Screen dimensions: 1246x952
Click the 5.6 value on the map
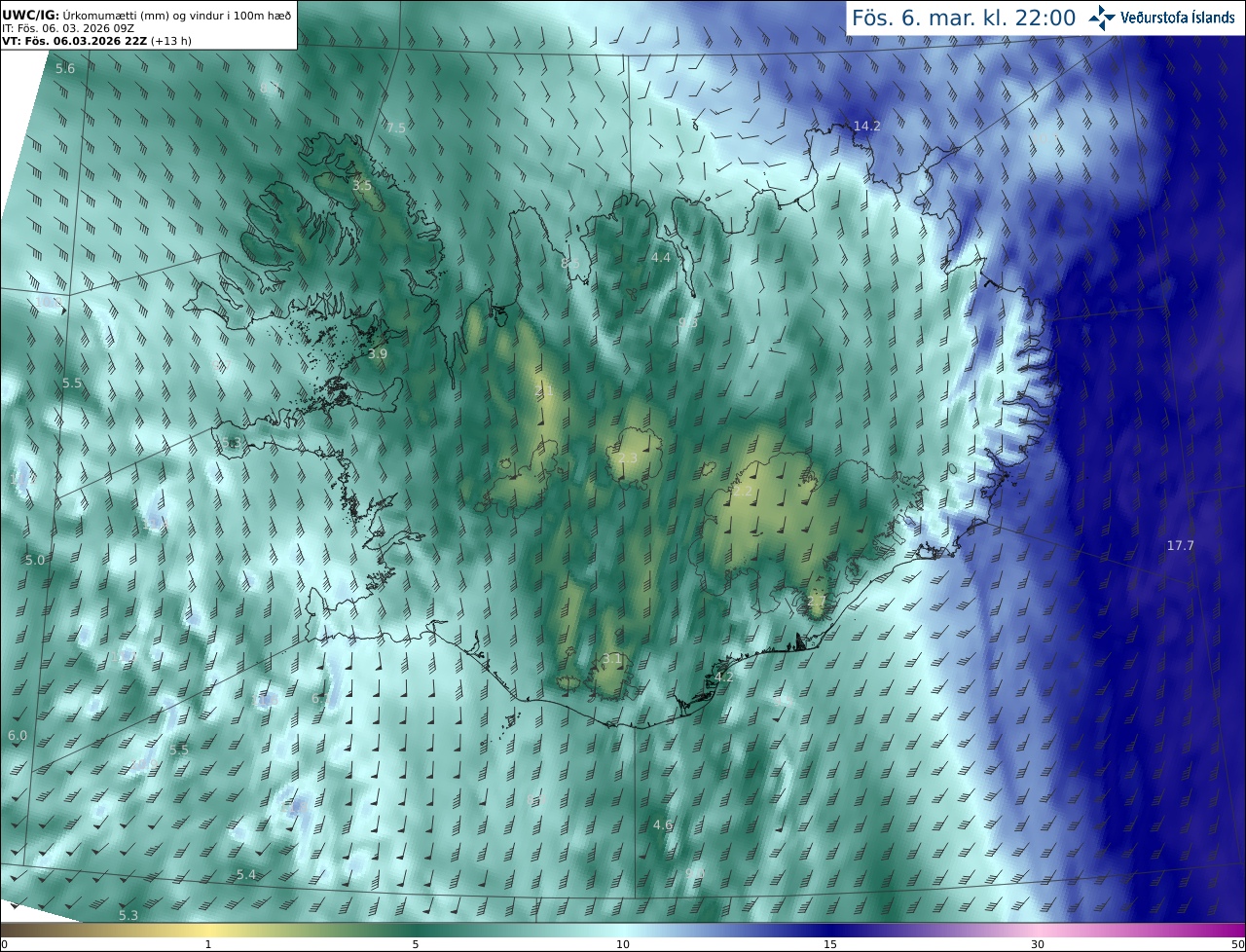coord(65,68)
